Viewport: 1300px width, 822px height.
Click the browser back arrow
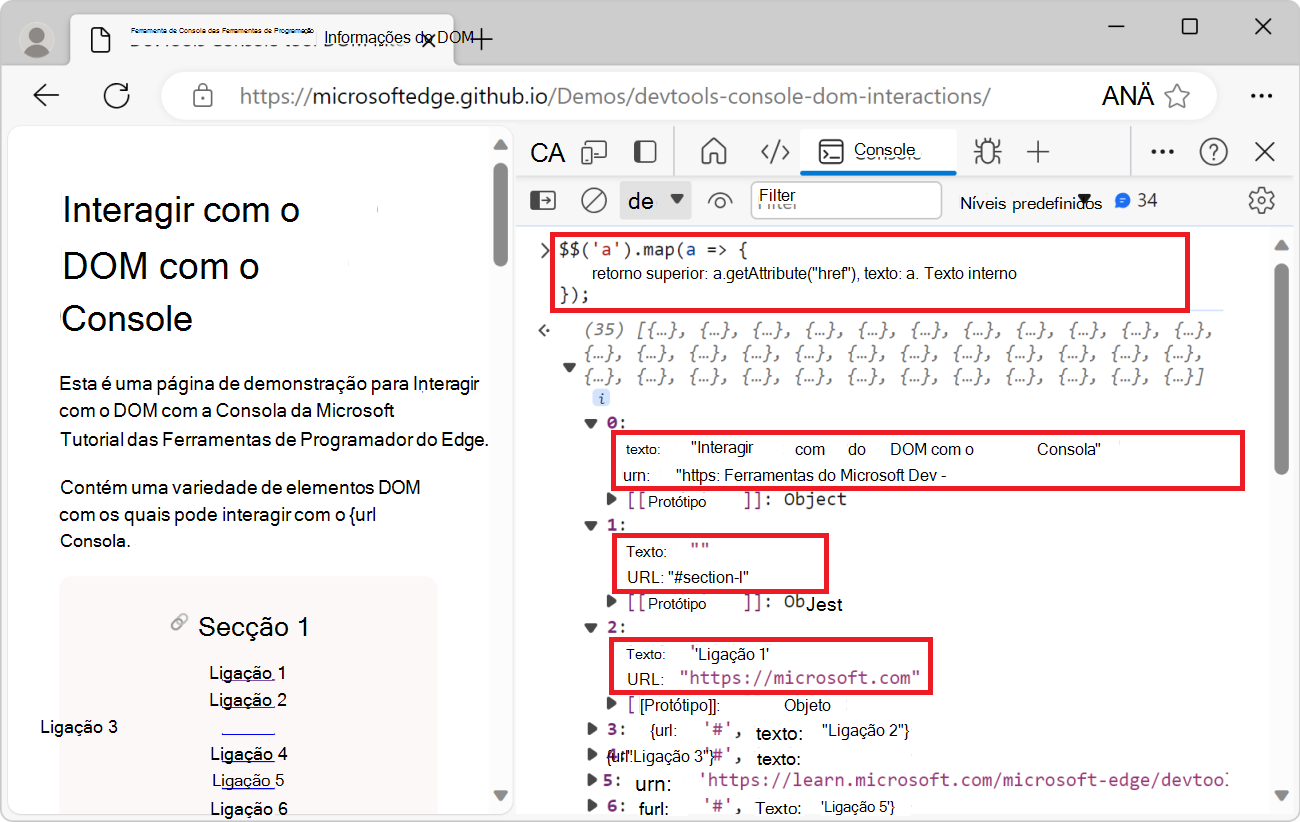pos(46,96)
